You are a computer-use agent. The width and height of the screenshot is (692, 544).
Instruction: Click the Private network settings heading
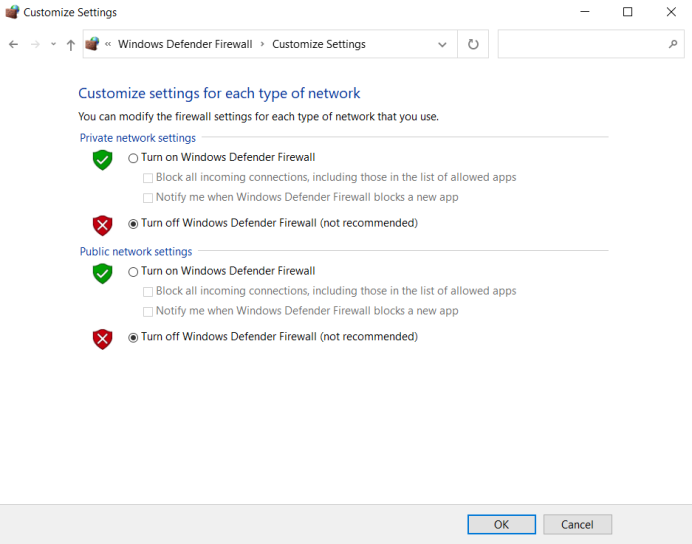coord(138,138)
